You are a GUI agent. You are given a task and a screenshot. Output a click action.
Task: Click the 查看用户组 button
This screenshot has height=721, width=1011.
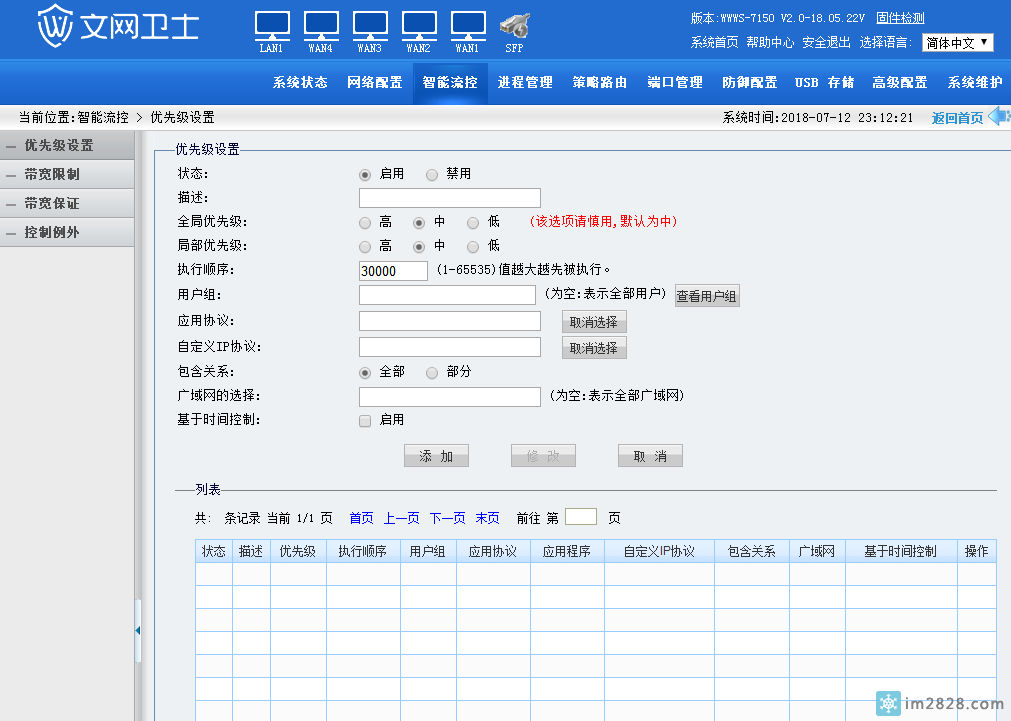click(707, 296)
